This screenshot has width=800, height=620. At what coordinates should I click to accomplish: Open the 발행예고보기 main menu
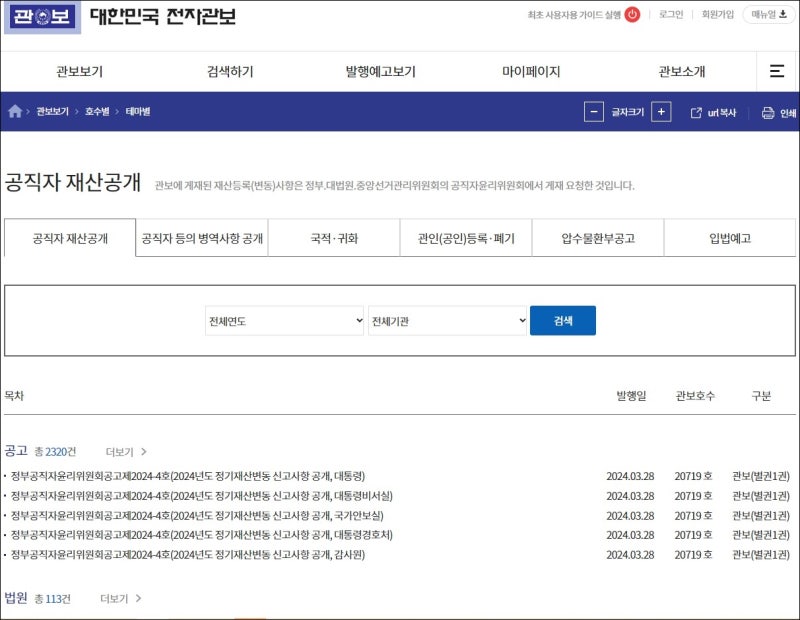[381, 71]
